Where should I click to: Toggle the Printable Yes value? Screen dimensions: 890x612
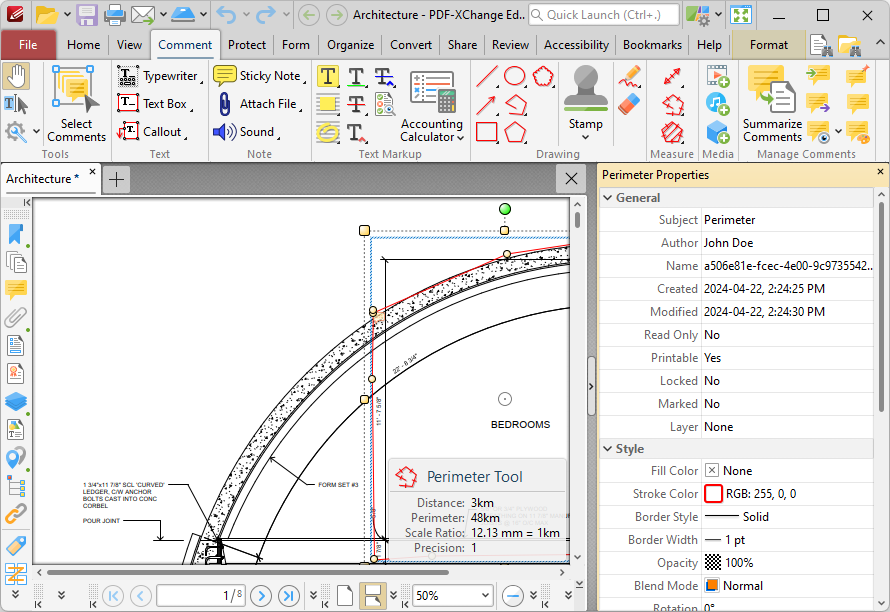pyautogui.click(x=788, y=358)
